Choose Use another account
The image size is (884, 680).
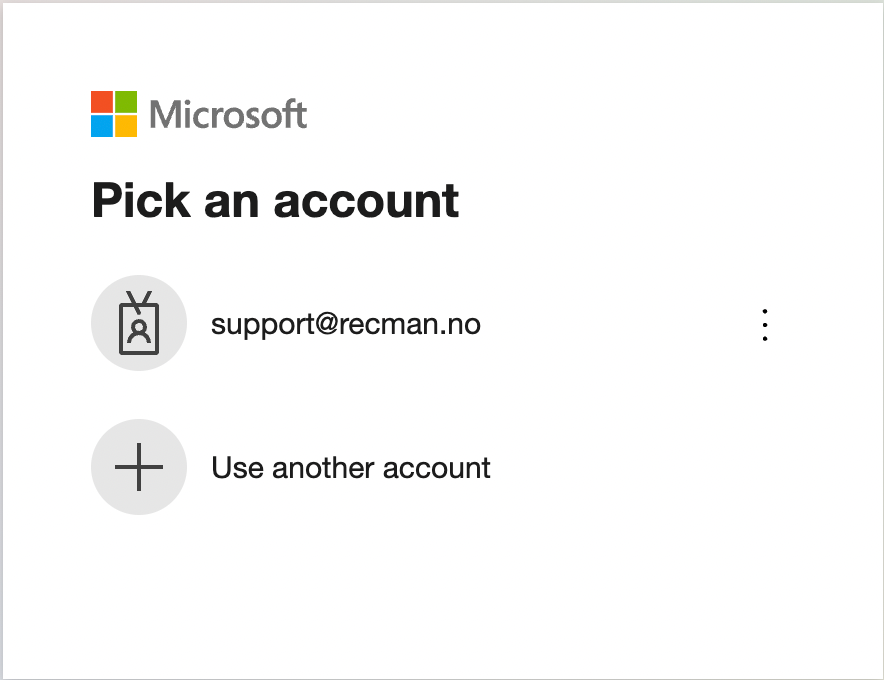tap(351, 468)
